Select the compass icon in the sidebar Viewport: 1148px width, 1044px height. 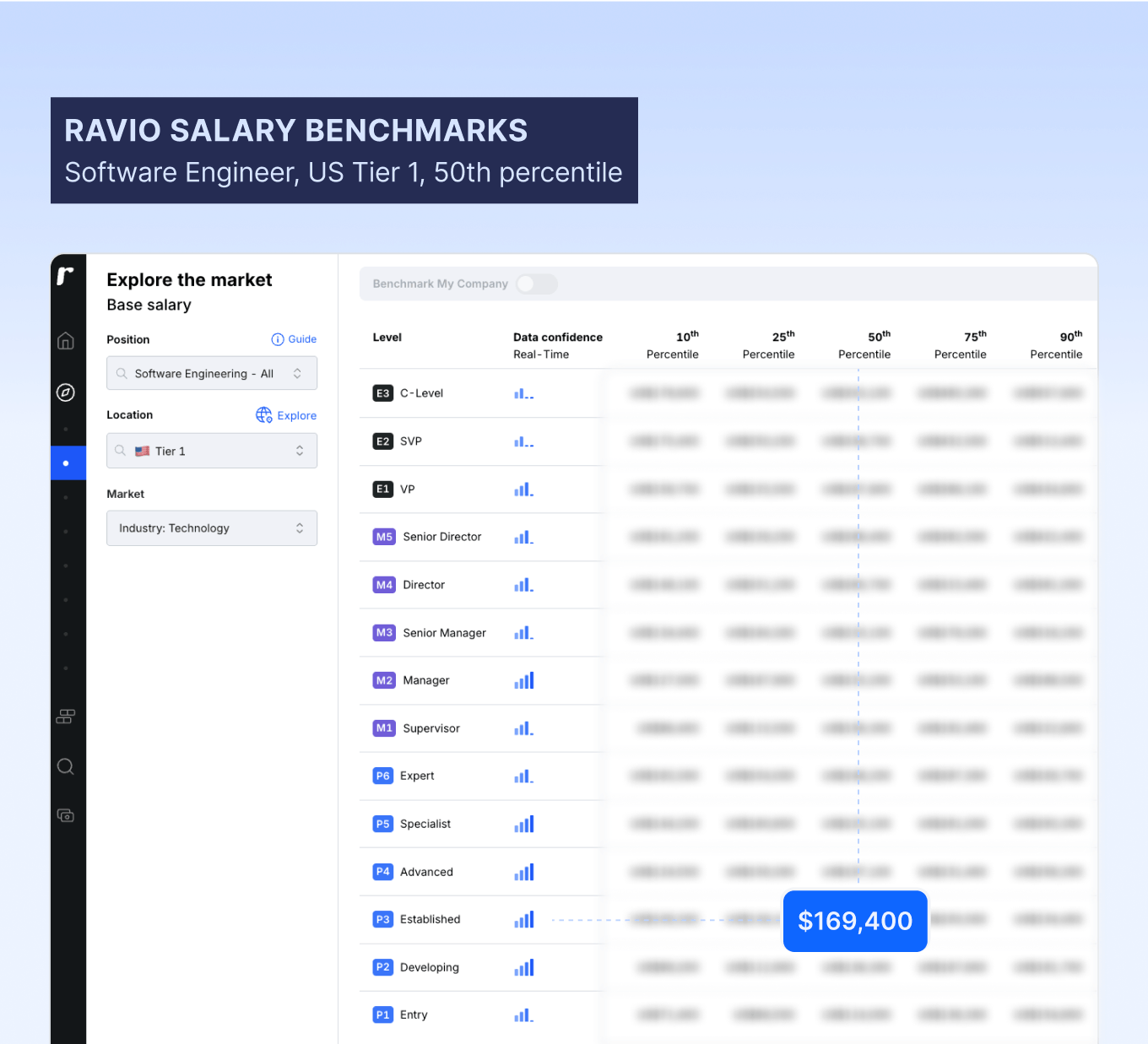tap(66, 392)
